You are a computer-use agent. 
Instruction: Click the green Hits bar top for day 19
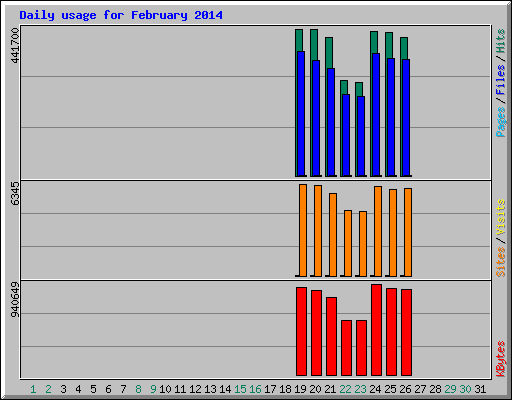(299, 40)
